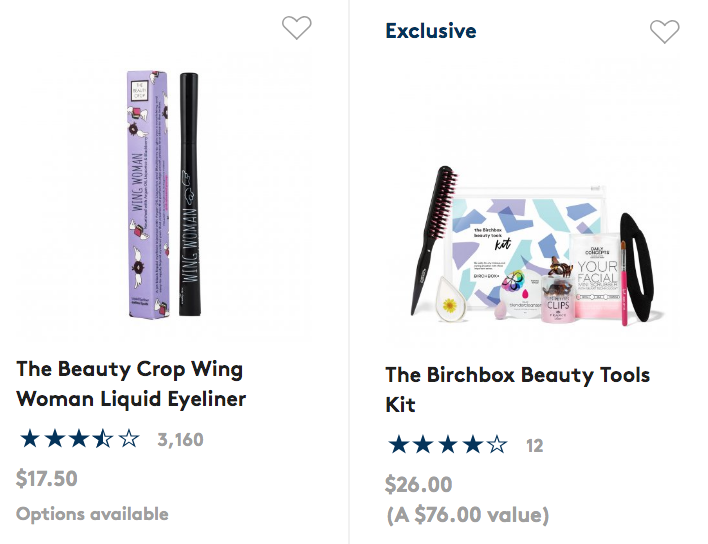Viewport: 708px width, 544px height.
Task: Click the Exclusive label on the kit card
Action: (430, 31)
